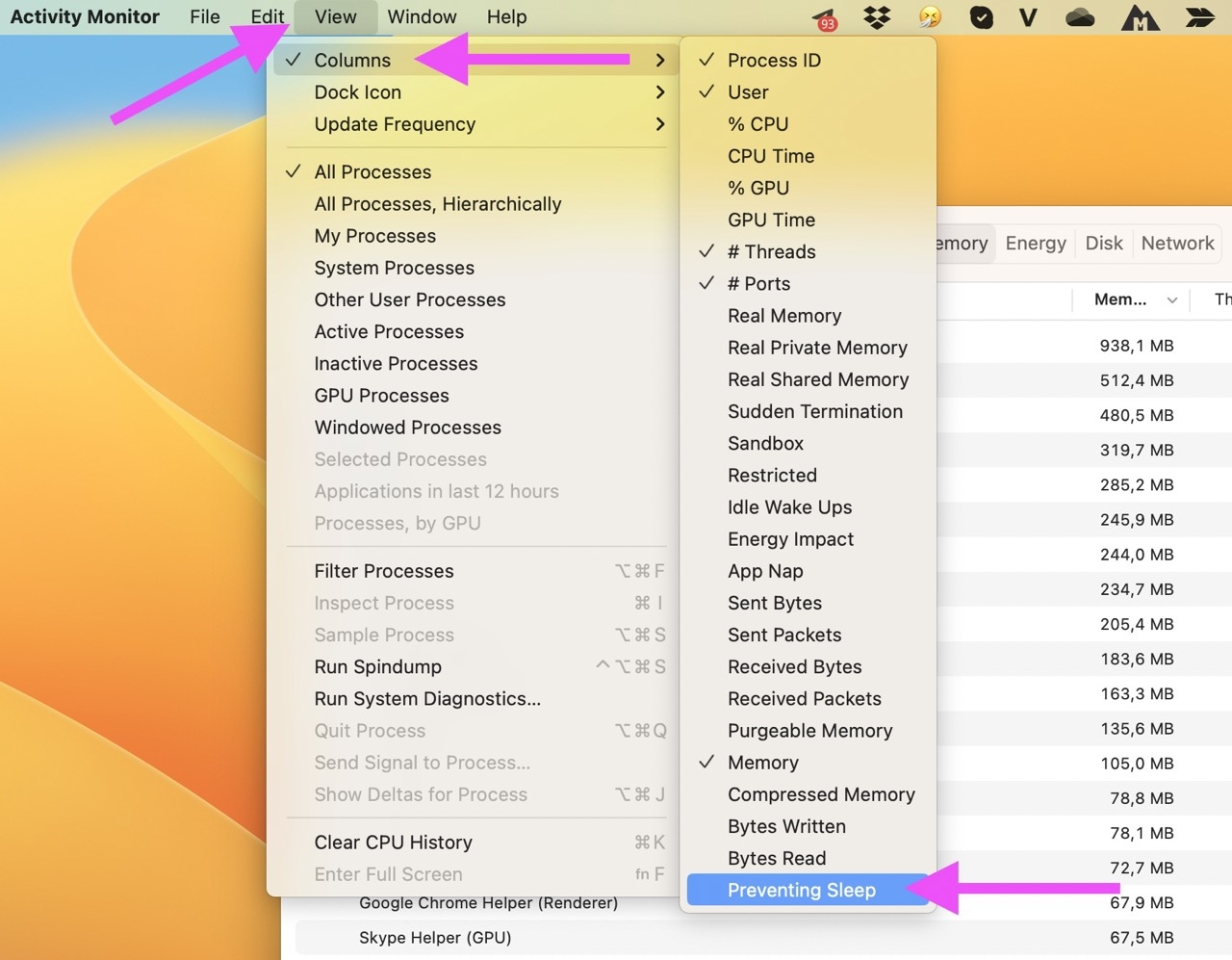Open the Help menu
This screenshot has height=960, width=1232.
point(506,16)
